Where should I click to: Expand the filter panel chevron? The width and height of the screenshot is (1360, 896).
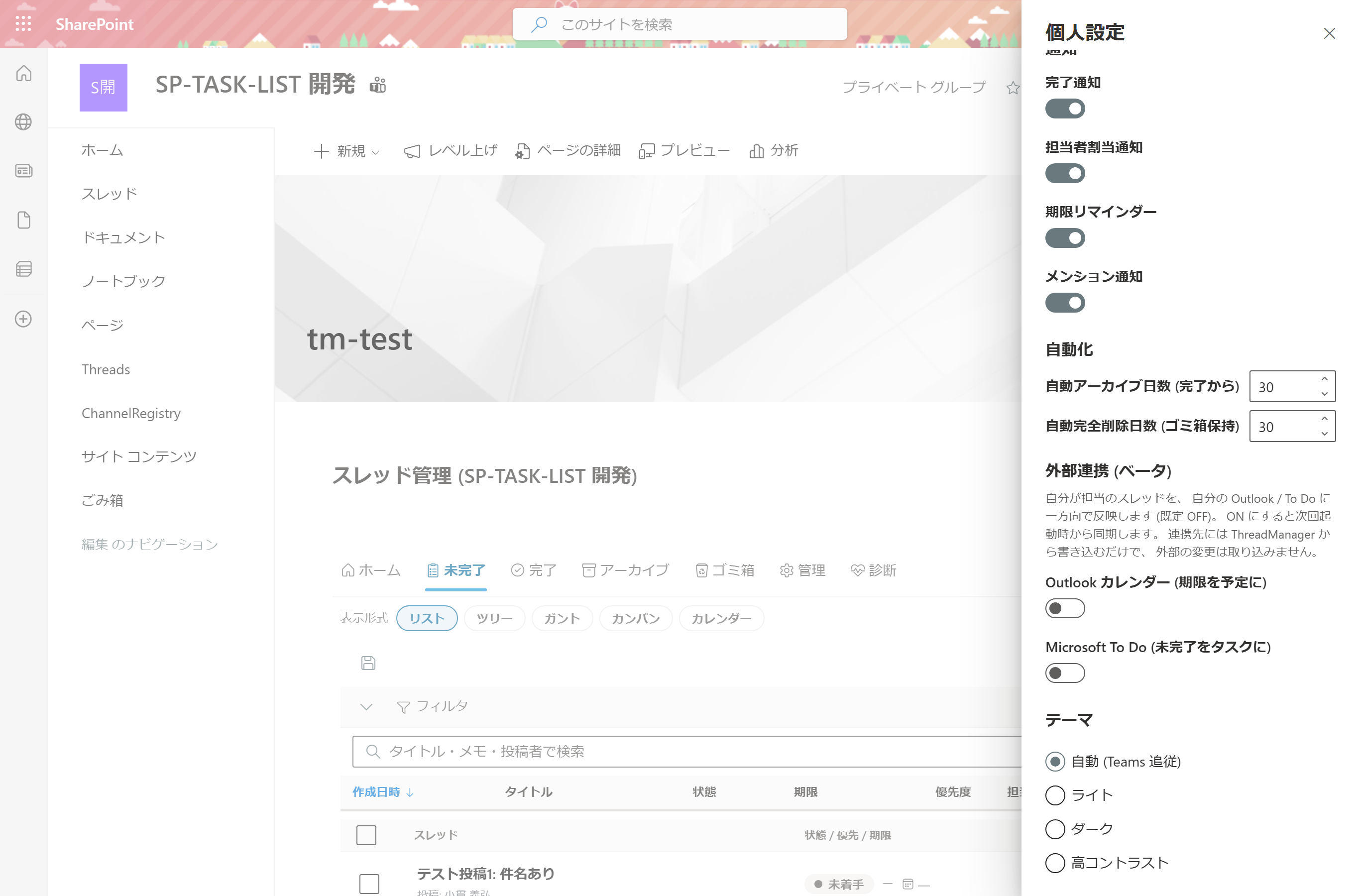(x=366, y=707)
